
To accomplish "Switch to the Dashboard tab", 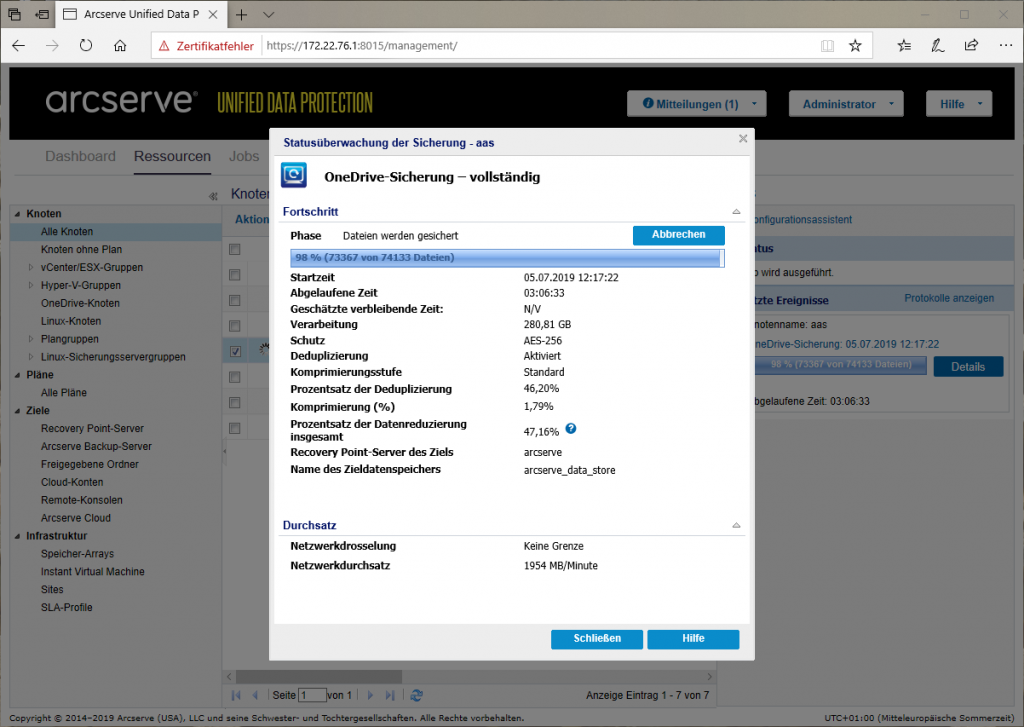I will tap(80, 156).
